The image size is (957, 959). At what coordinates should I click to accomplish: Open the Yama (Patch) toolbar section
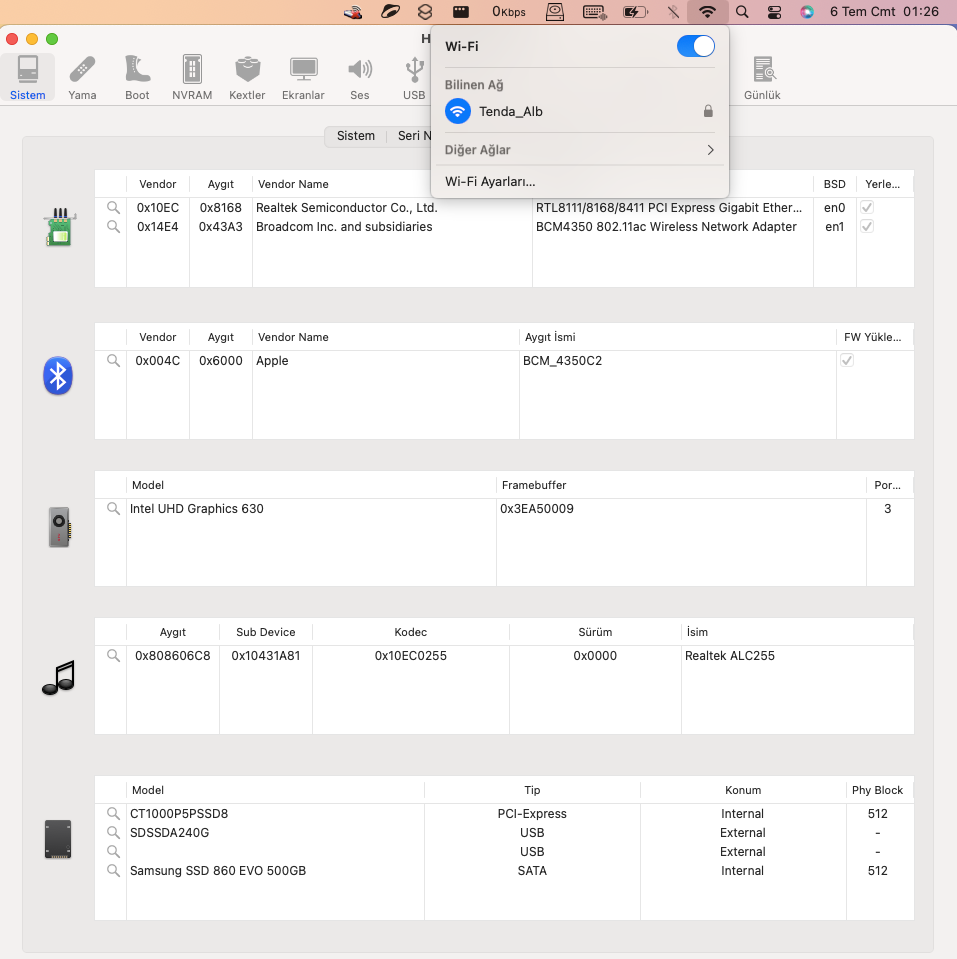[82, 78]
